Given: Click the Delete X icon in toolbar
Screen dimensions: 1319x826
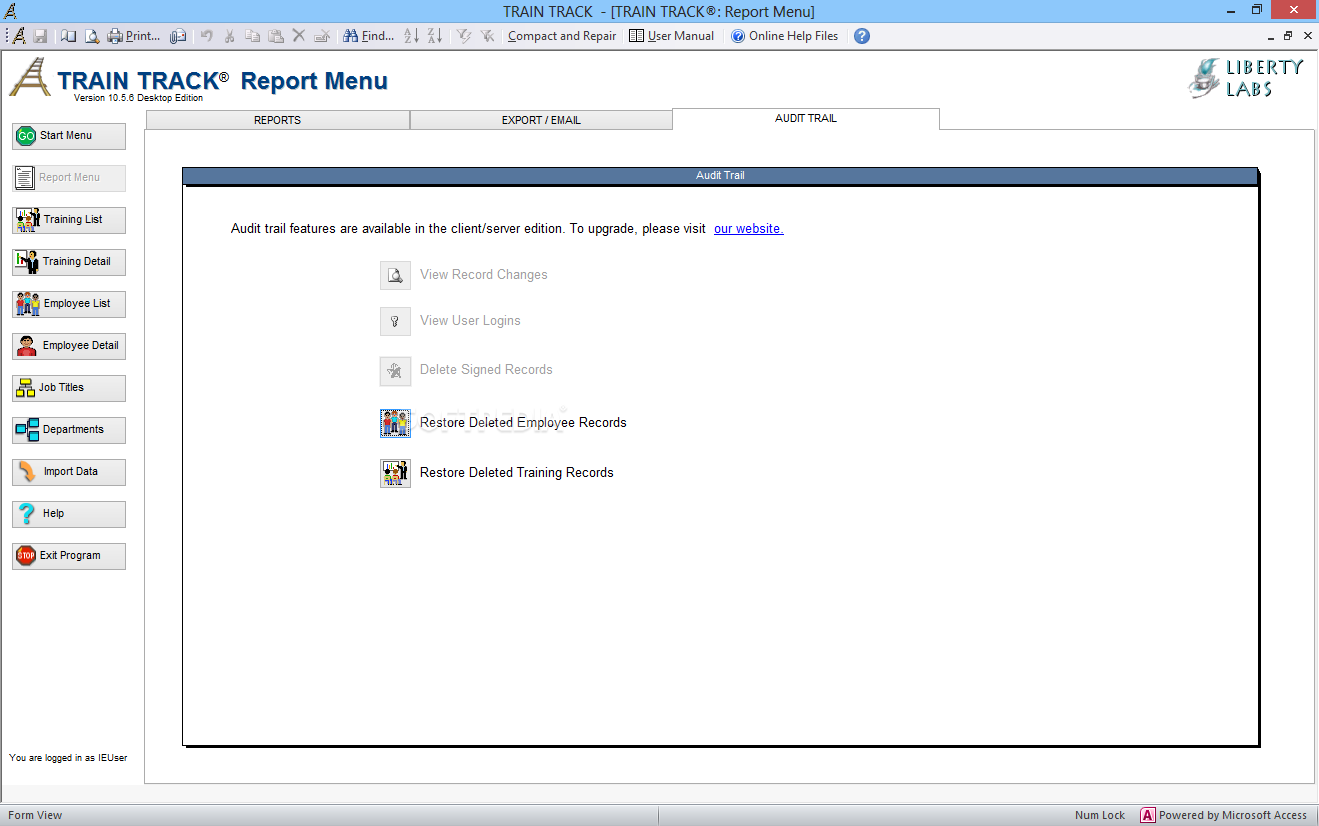Looking at the screenshot, I should pyautogui.click(x=298, y=36).
